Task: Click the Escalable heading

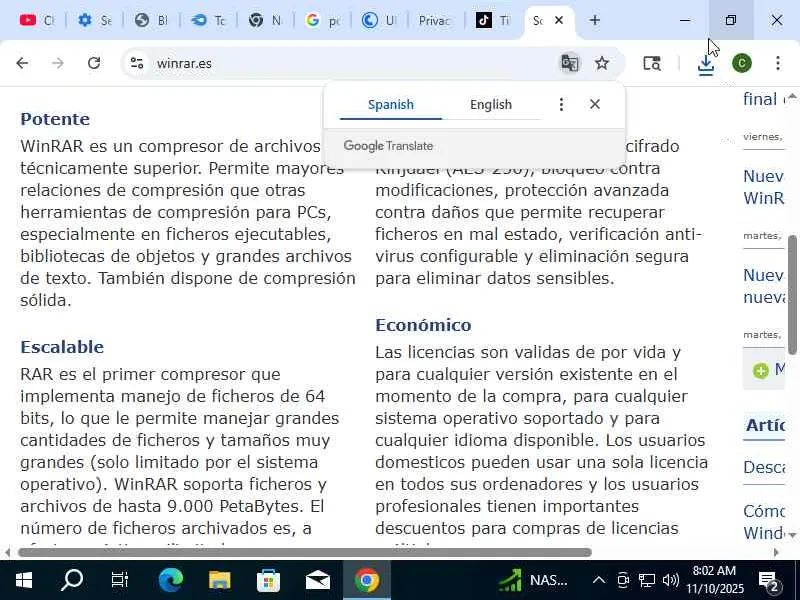Action: [62, 347]
